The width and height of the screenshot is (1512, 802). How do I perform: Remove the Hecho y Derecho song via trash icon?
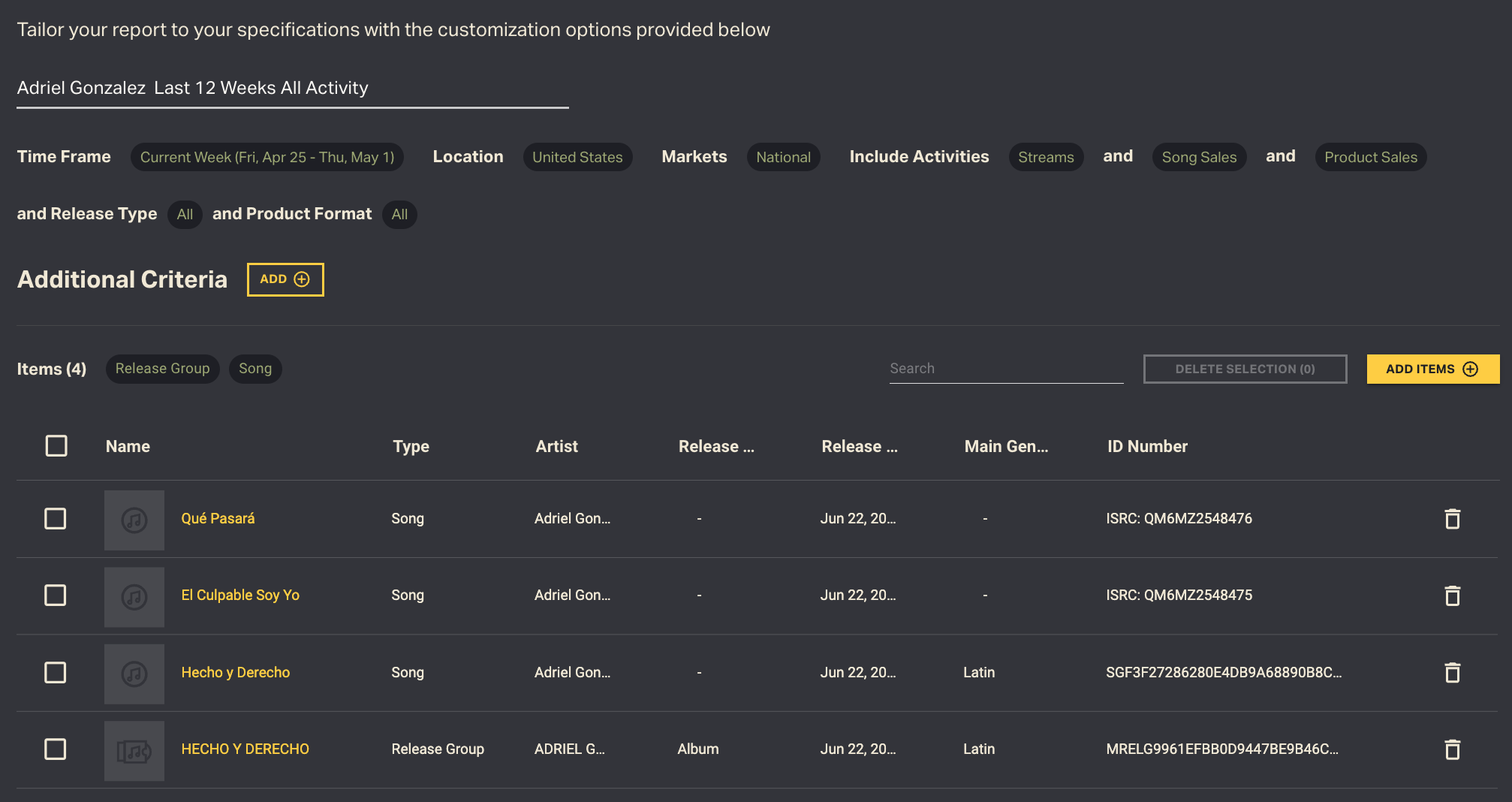[x=1452, y=673]
